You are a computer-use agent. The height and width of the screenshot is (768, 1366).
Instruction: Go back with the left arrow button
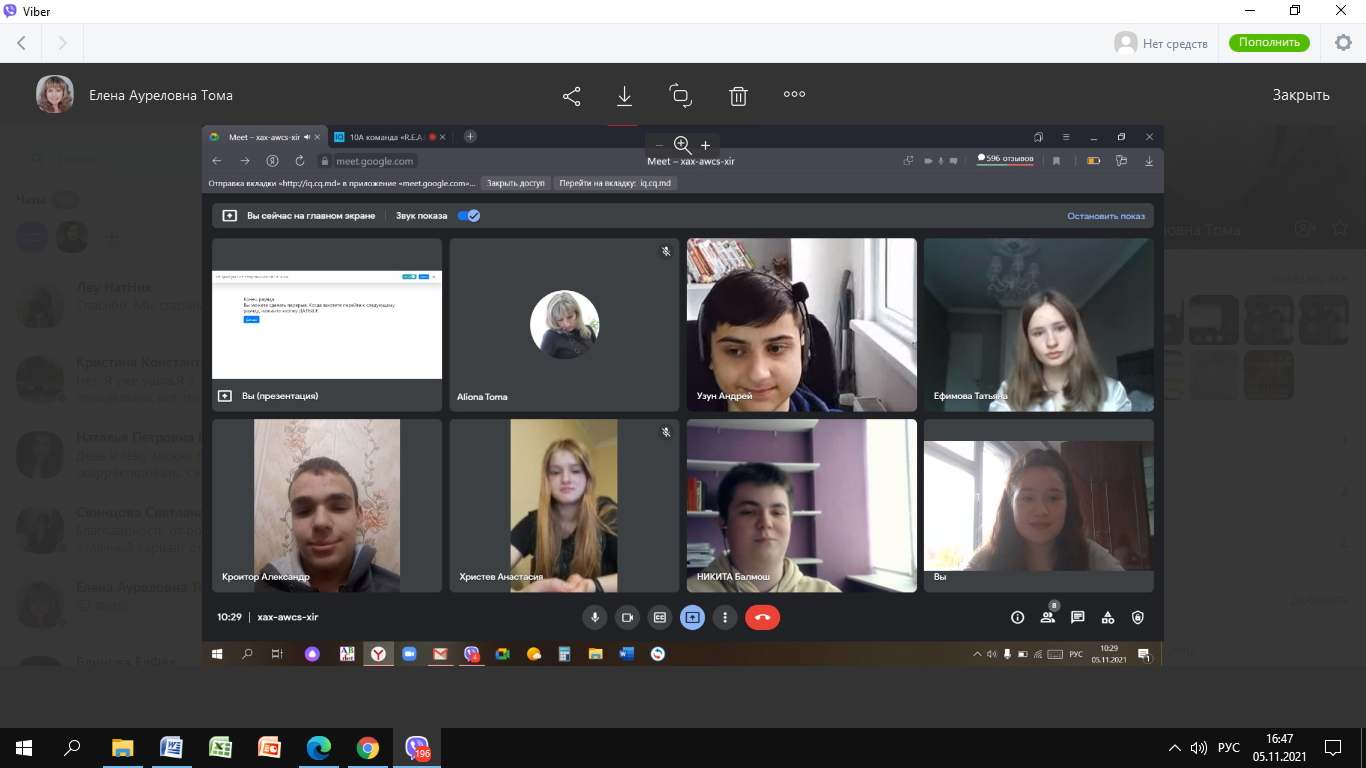coord(21,43)
